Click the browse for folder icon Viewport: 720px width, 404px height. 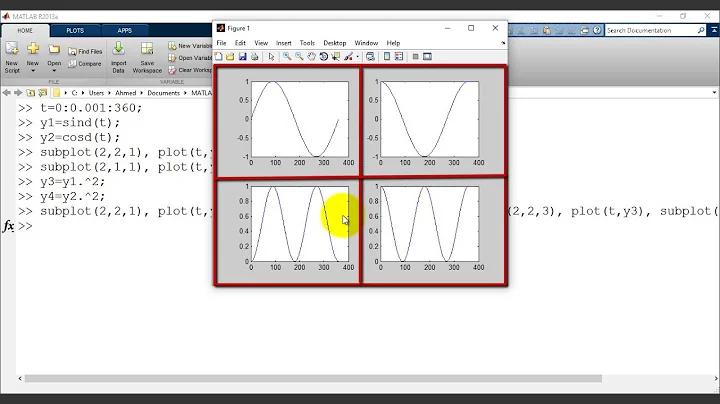pos(43,93)
